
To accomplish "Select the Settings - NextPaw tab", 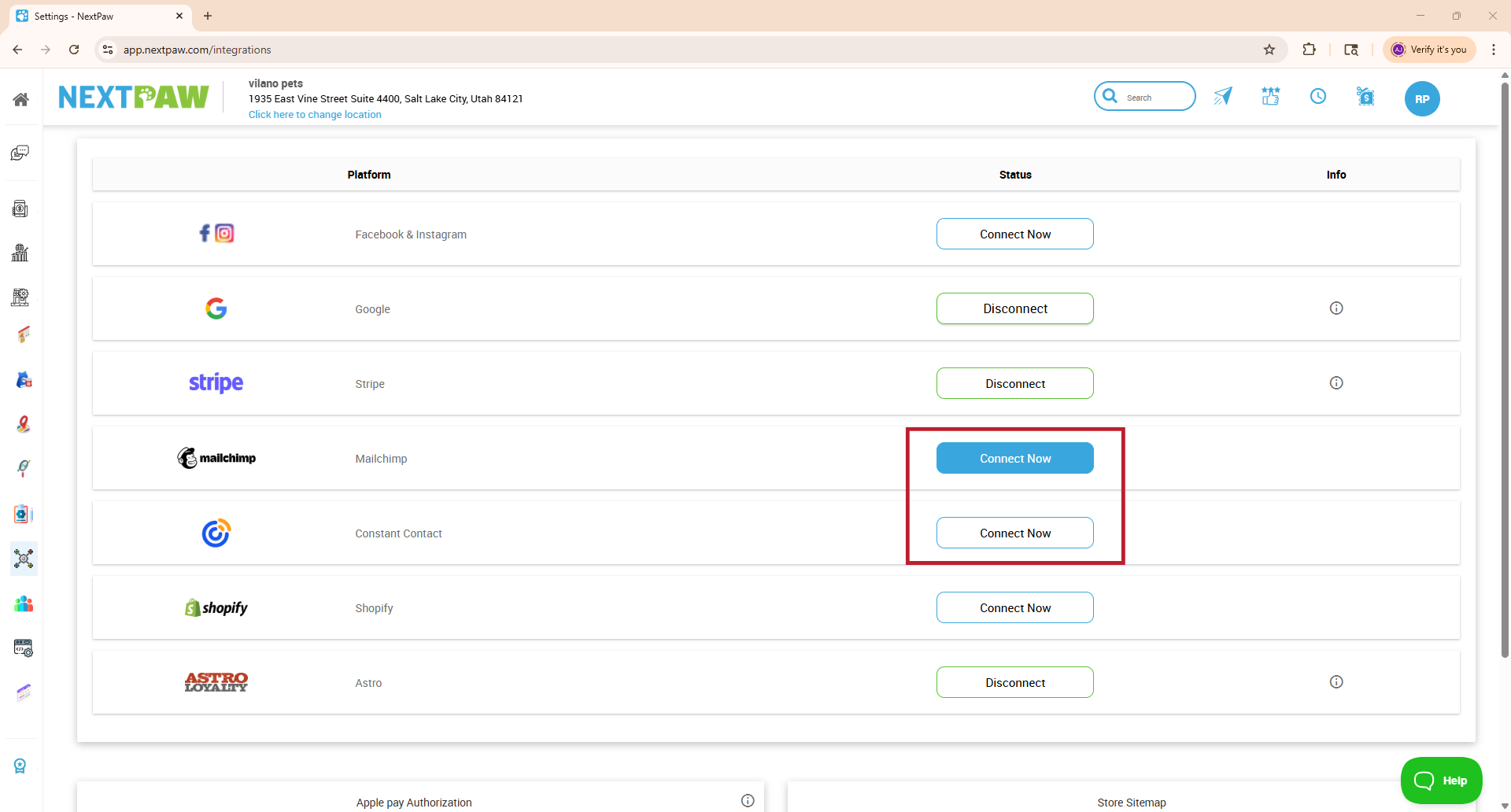I will [101, 16].
